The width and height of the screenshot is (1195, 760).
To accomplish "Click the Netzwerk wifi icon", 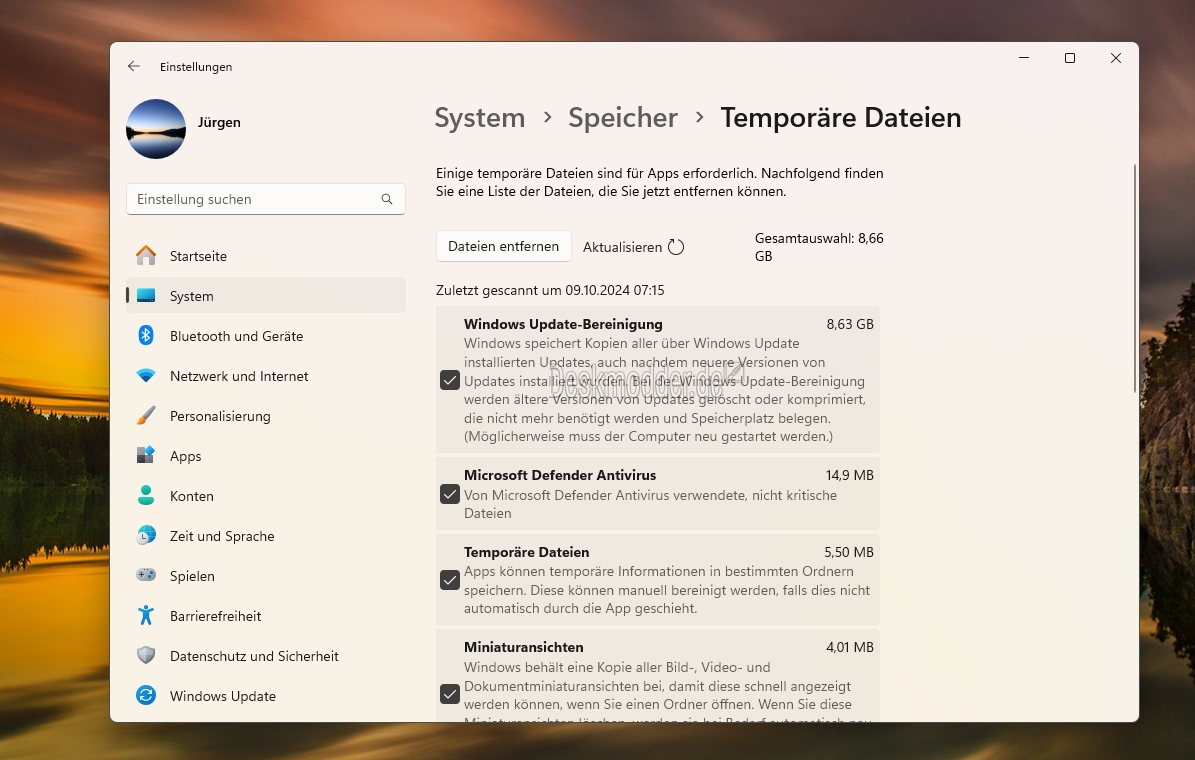I will click(146, 376).
